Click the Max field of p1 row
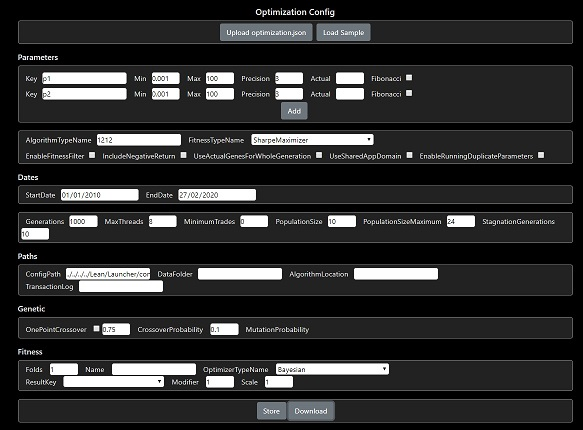The height and width of the screenshot is (430, 583). 220,78
